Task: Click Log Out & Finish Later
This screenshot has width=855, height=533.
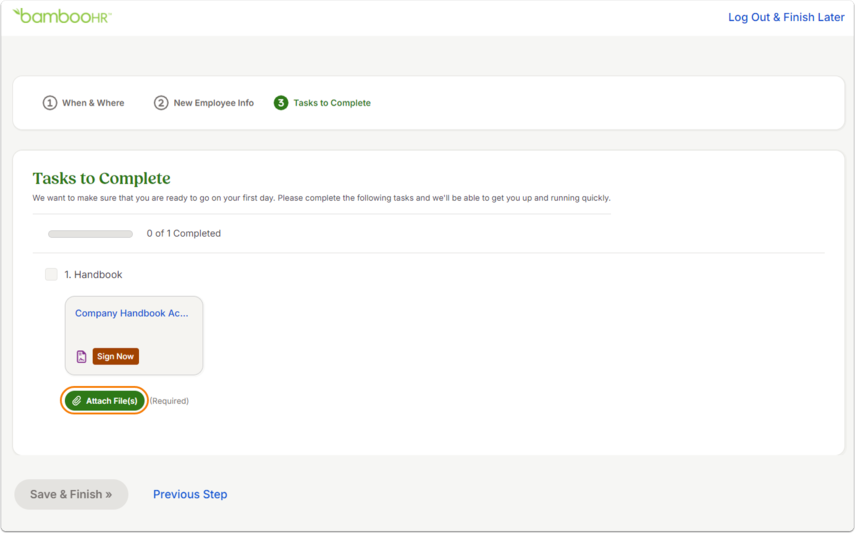Action: tap(786, 17)
